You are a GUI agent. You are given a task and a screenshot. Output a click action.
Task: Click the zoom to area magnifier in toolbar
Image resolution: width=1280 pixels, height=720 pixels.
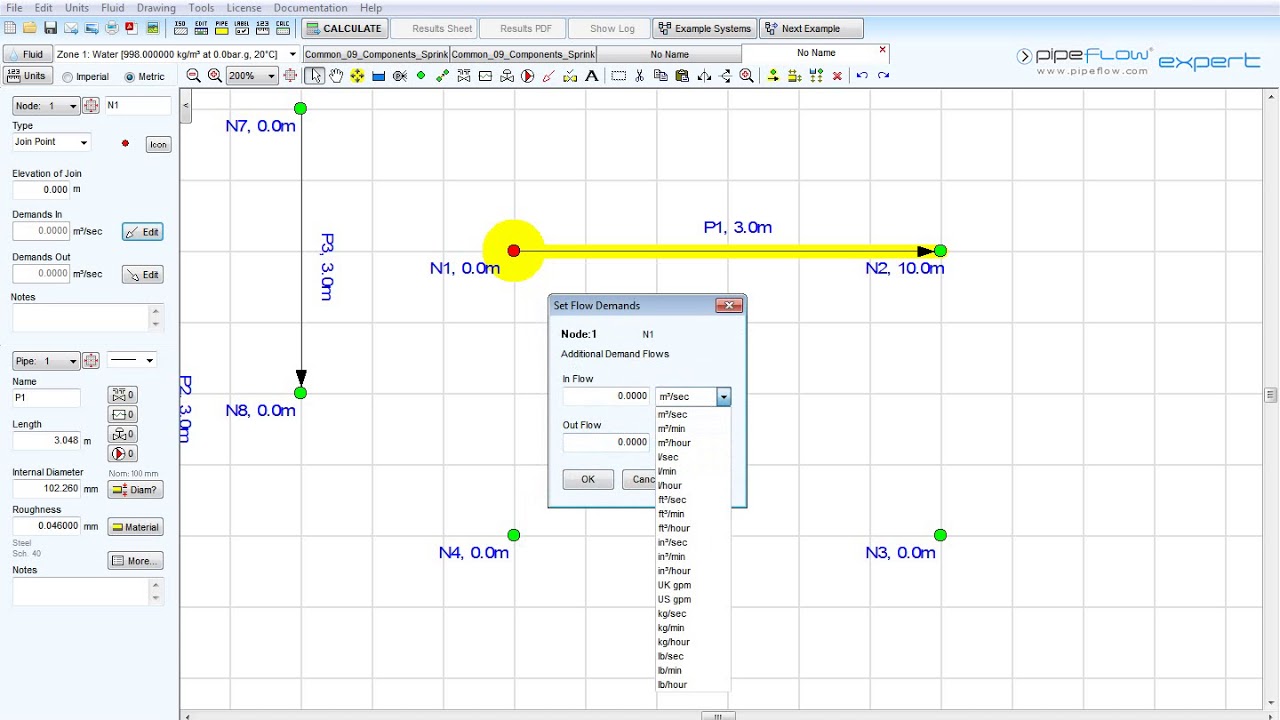(x=746, y=76)
